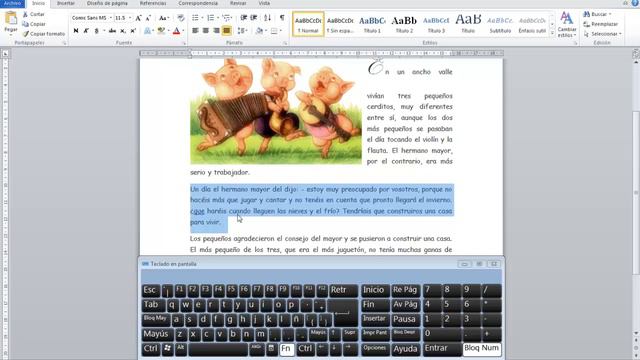Apply the text highlight color
Viewport: 640px width, 360px height.
(x=161, y=31)
